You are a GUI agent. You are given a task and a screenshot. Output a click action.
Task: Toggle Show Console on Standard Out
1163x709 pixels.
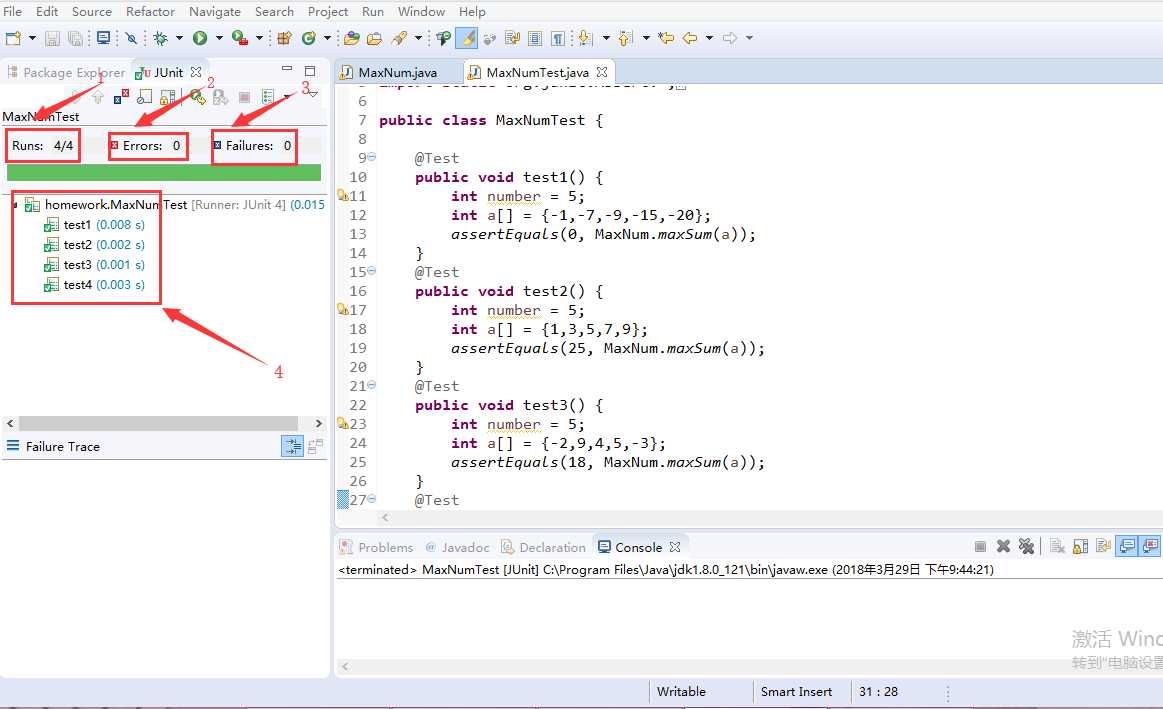click(x=1127, y=547)
